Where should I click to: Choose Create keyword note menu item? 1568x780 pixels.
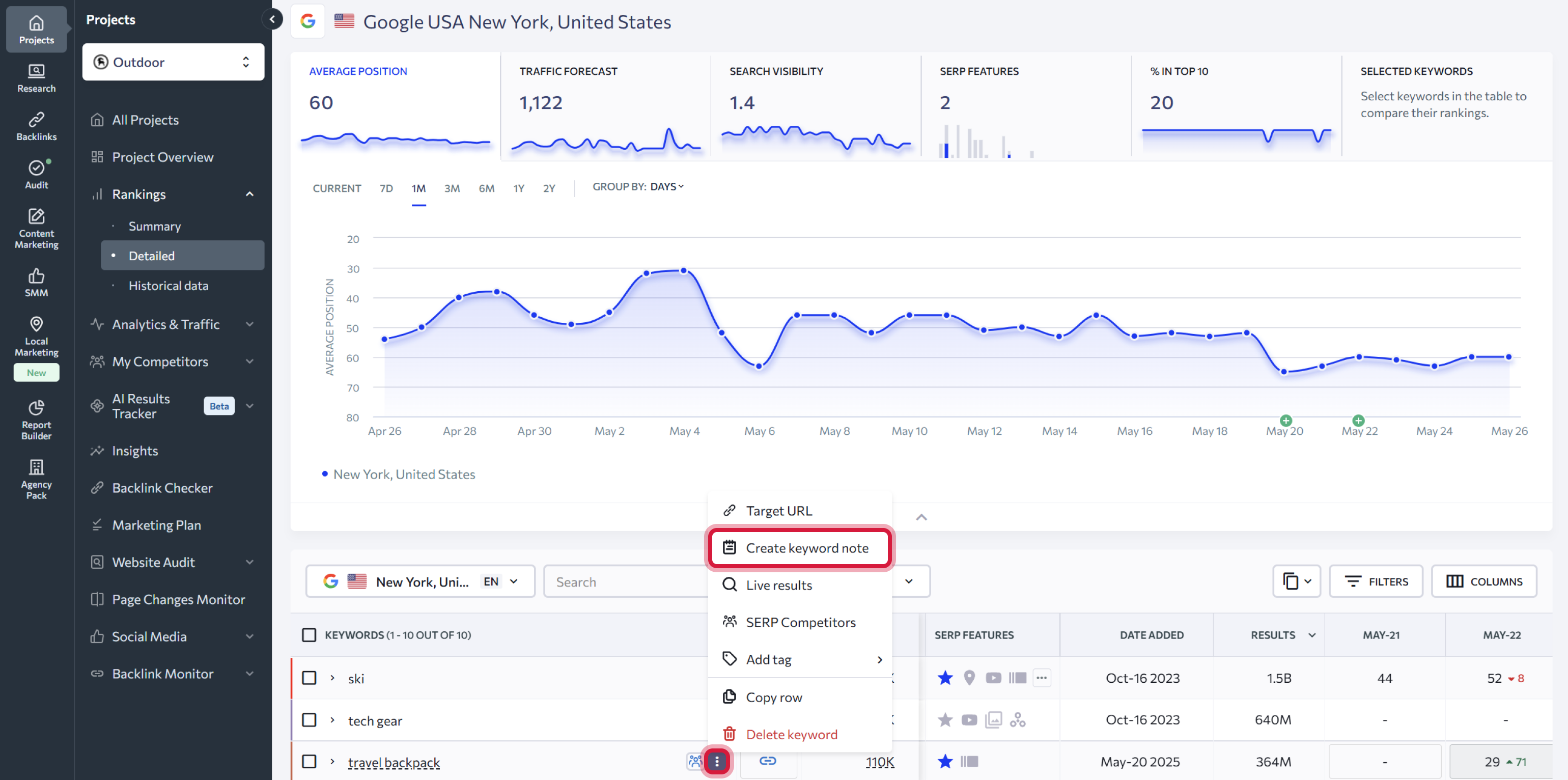click(800, 547)
